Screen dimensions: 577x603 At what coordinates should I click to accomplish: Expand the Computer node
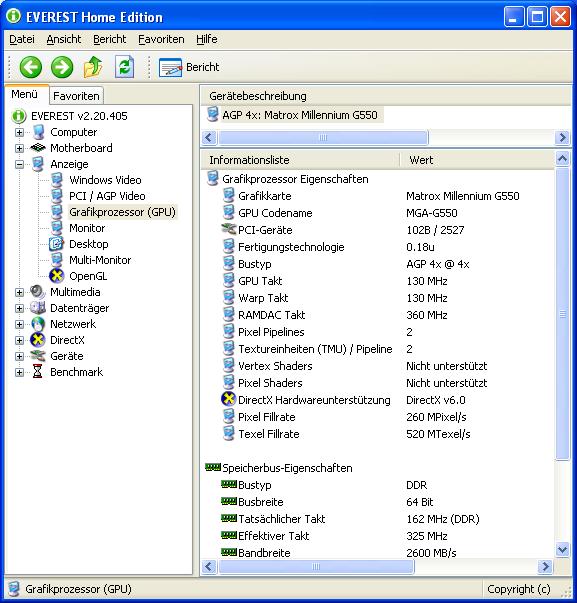(x=19, y=132)
